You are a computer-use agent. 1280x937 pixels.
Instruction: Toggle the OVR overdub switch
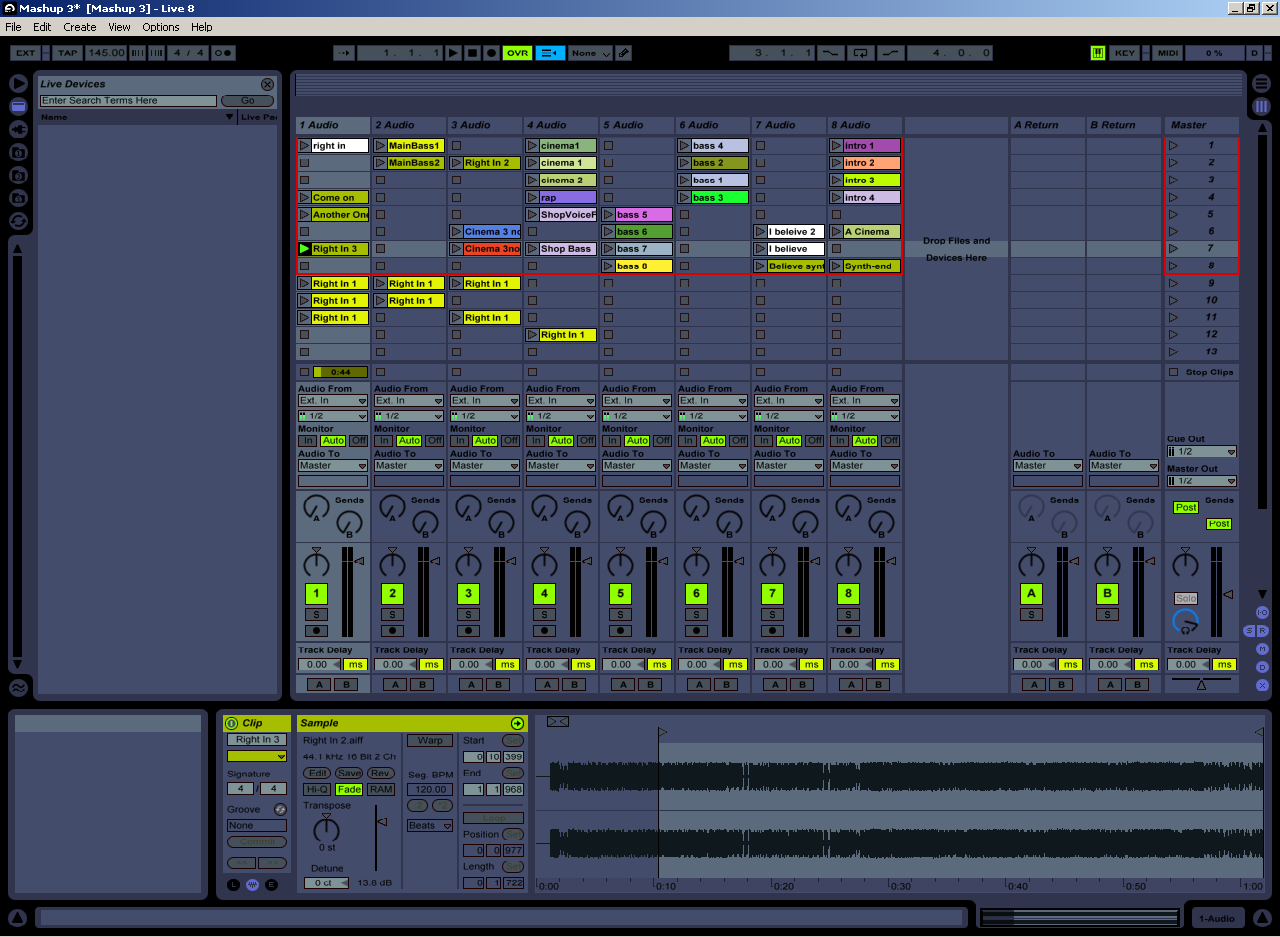tap(517, 53)
